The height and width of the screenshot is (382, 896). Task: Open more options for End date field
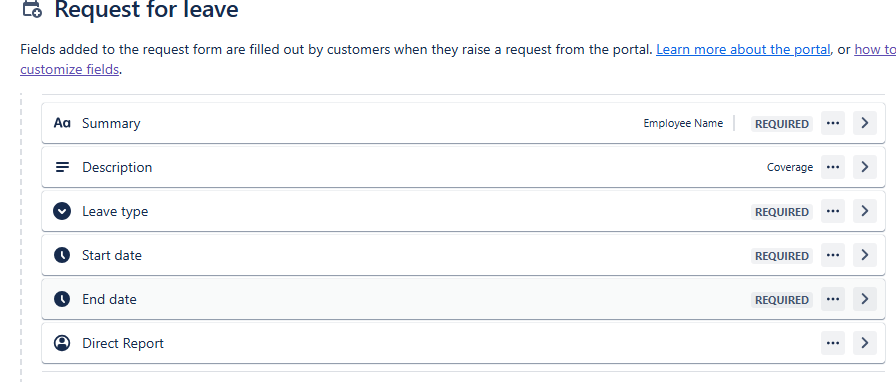coord(833,299)
